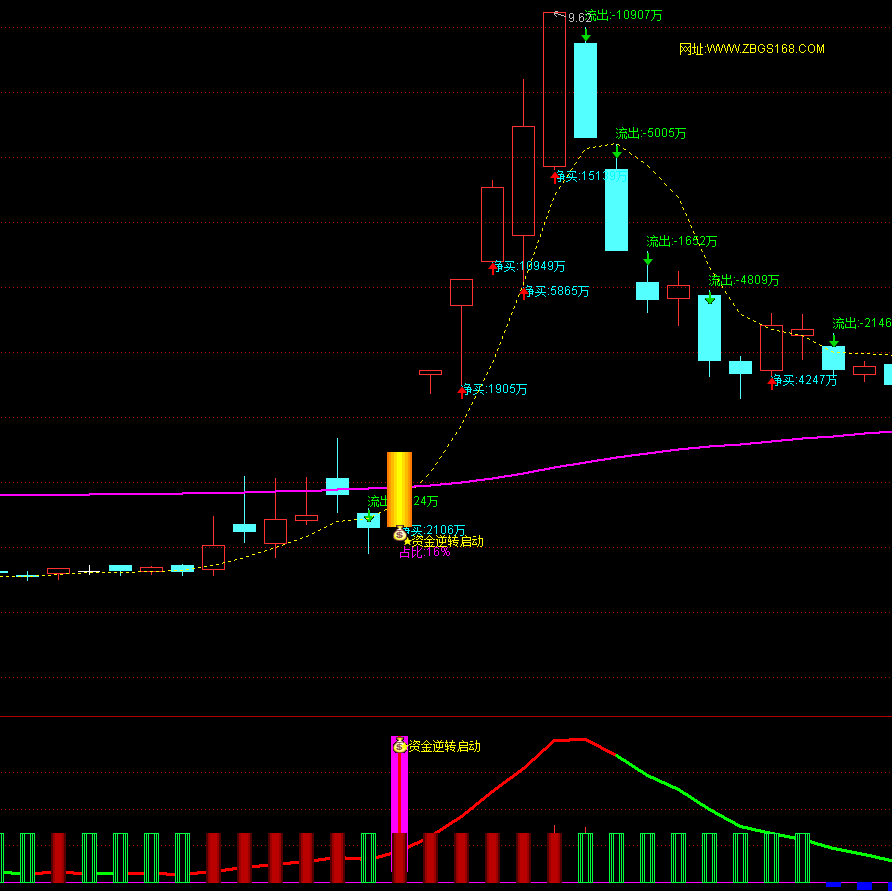Click the 净买:18949万 net buy label
892x891 pixels.
tap(530, 267)
